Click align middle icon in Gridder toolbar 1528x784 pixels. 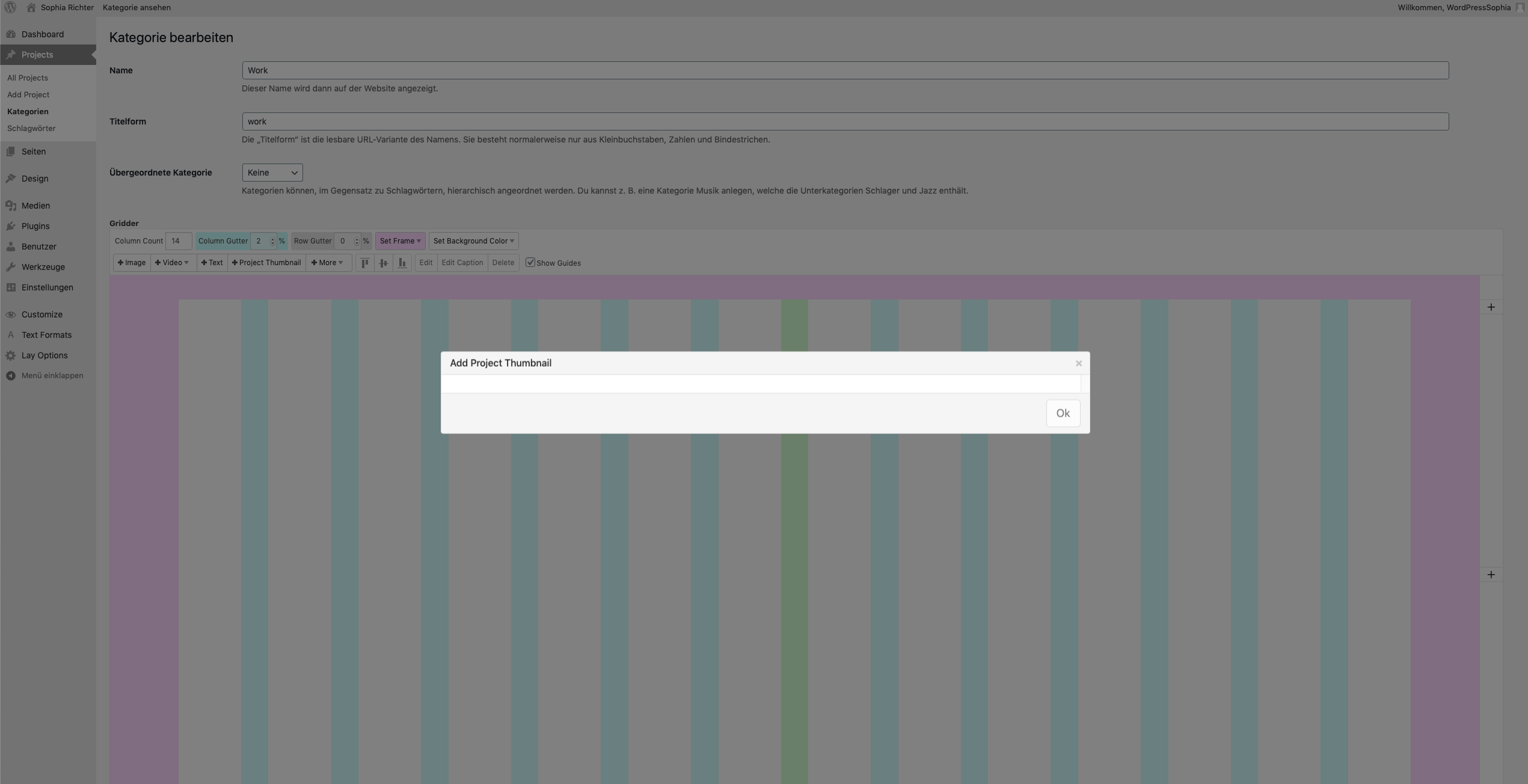tap(383, 263)
